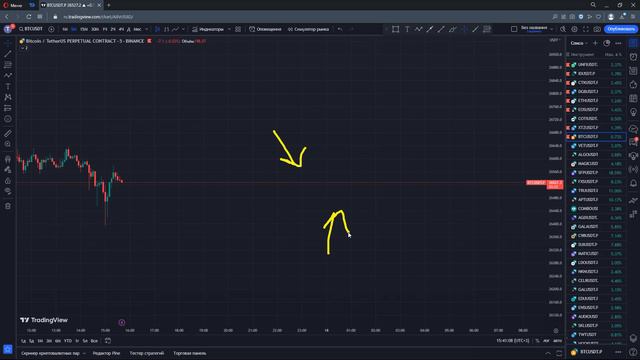The width and height of the screenshot is (640, 360).
Task: Select MAGICUSDT in the watchlist
Action: pyautogui.click(x=596, y=164)
